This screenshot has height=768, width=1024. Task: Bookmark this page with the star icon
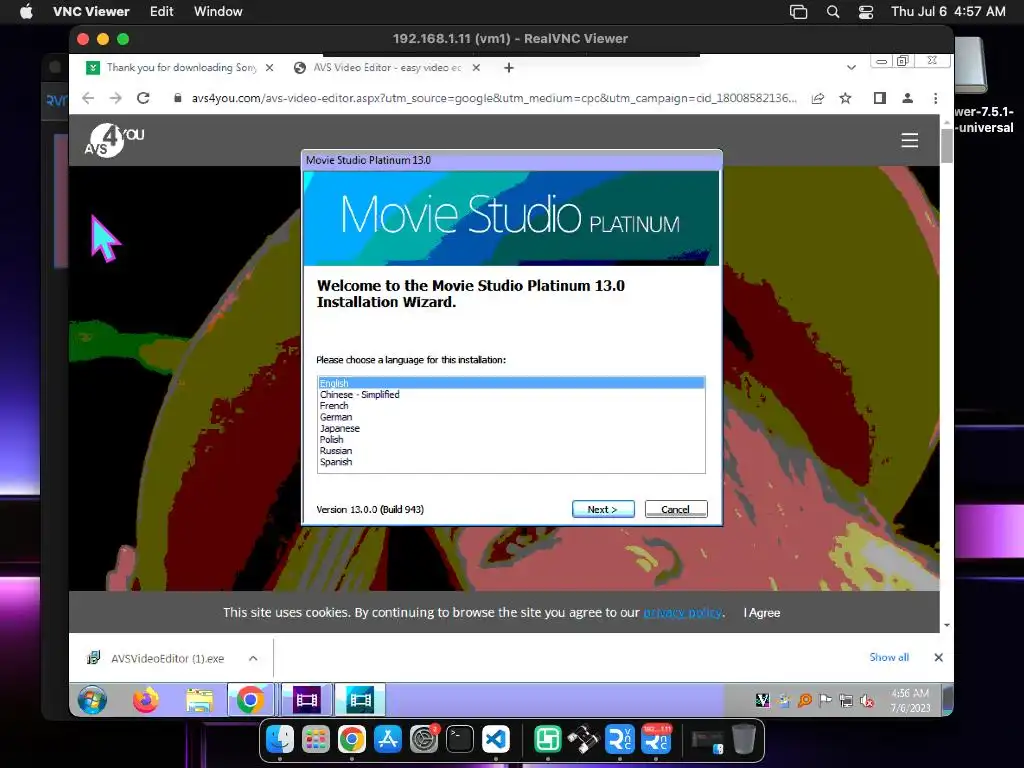point(845,98)
